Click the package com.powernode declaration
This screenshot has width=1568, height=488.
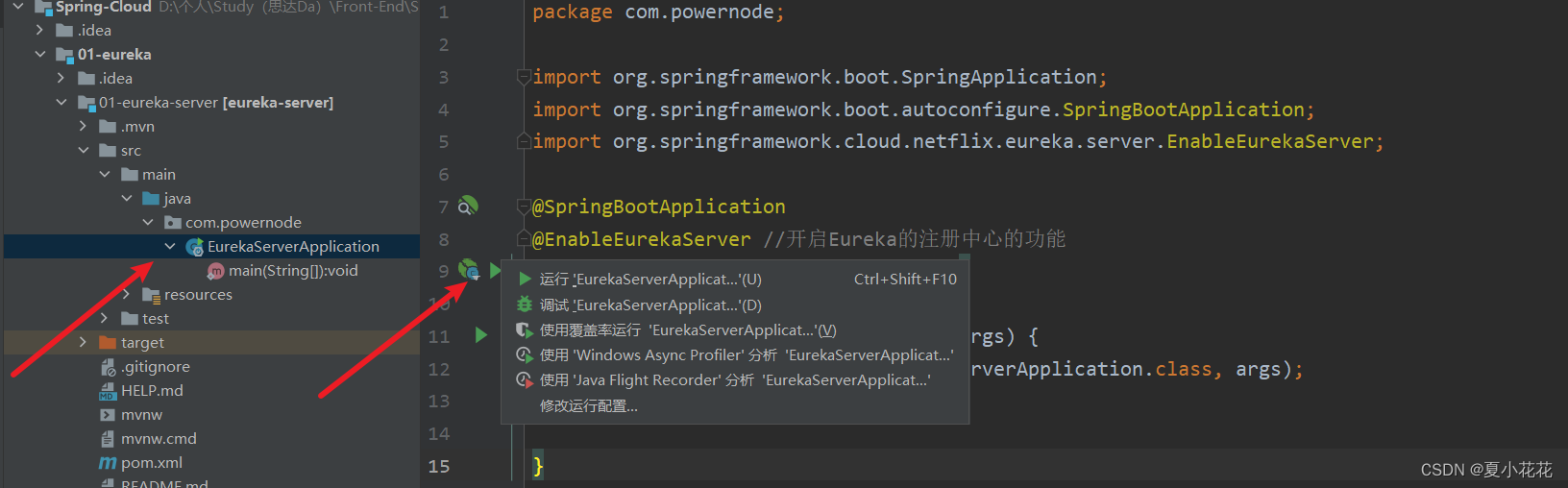pyautogui.click(x=658, y=12)
